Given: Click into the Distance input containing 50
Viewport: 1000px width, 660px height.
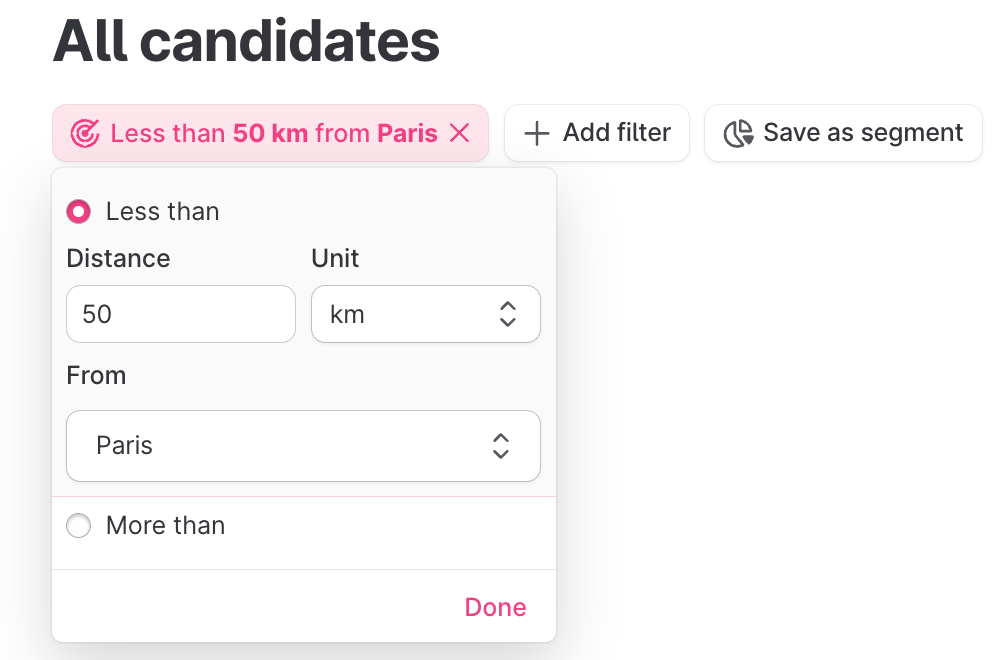Looking at the screenshot, I should [180, 314].
